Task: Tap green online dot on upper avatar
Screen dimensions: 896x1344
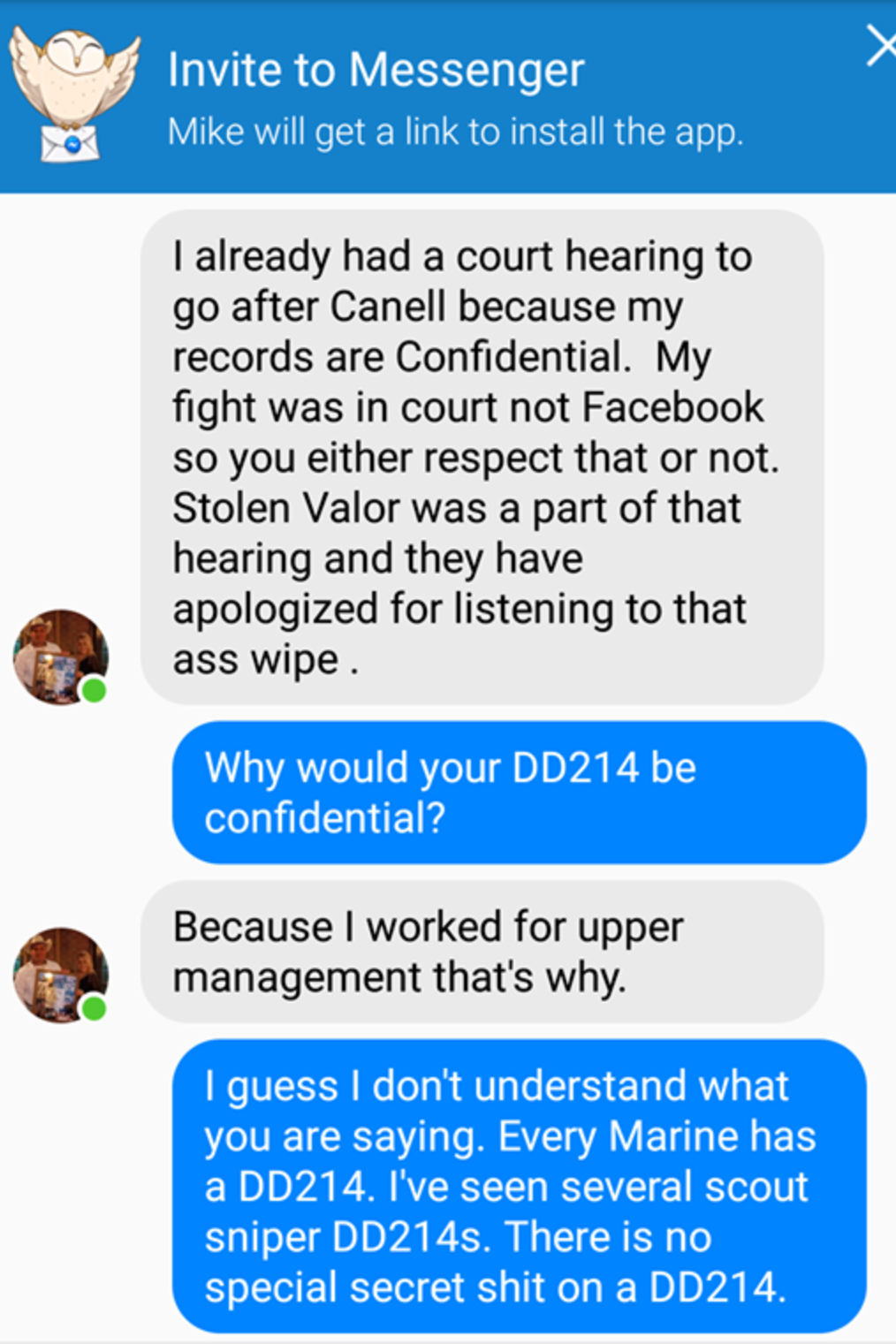Action: tap(94, 690)
